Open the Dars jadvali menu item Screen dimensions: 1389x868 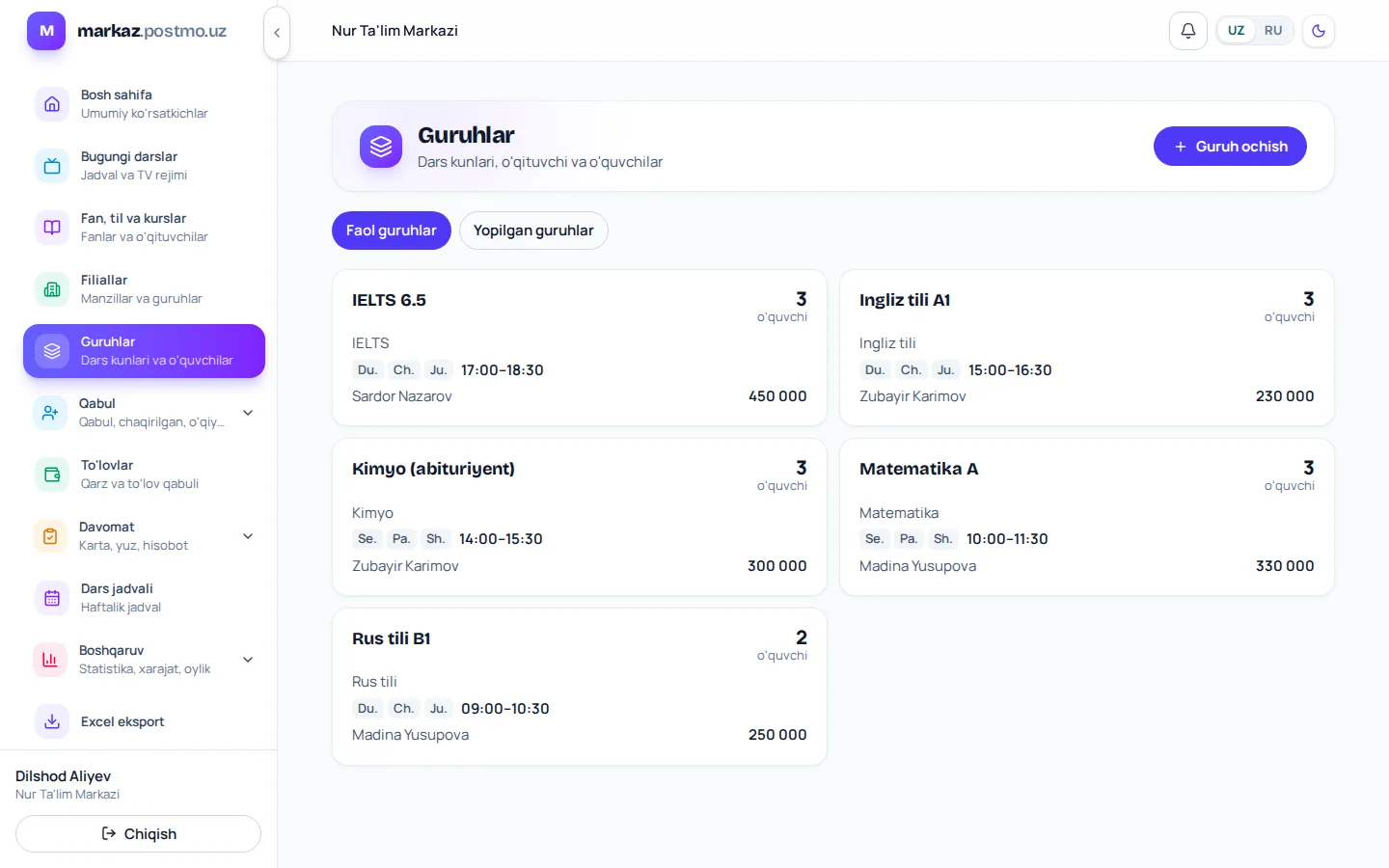[144, 598]
